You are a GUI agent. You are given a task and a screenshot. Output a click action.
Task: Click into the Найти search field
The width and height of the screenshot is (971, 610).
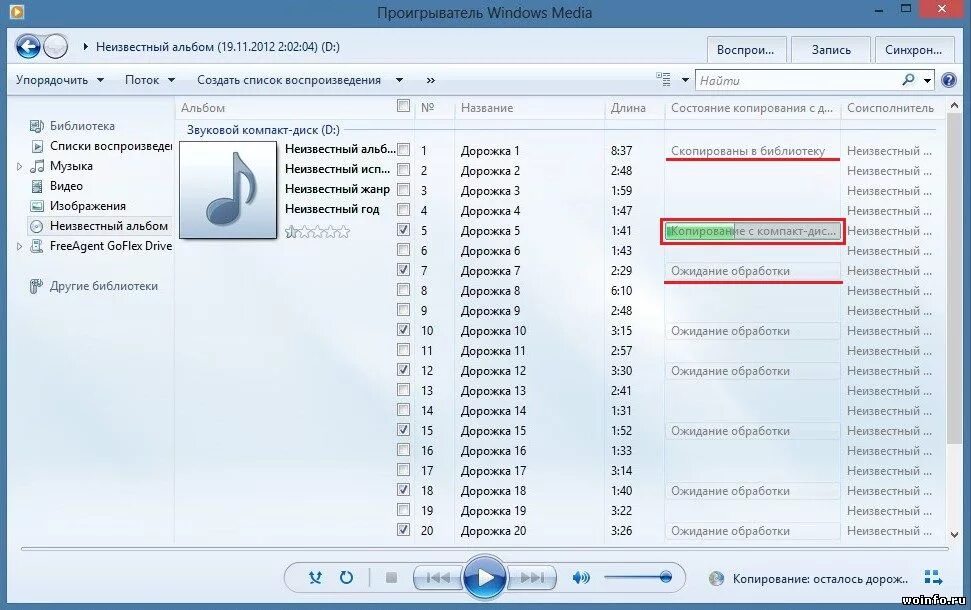pyautogui.click(x=799, y=80)
